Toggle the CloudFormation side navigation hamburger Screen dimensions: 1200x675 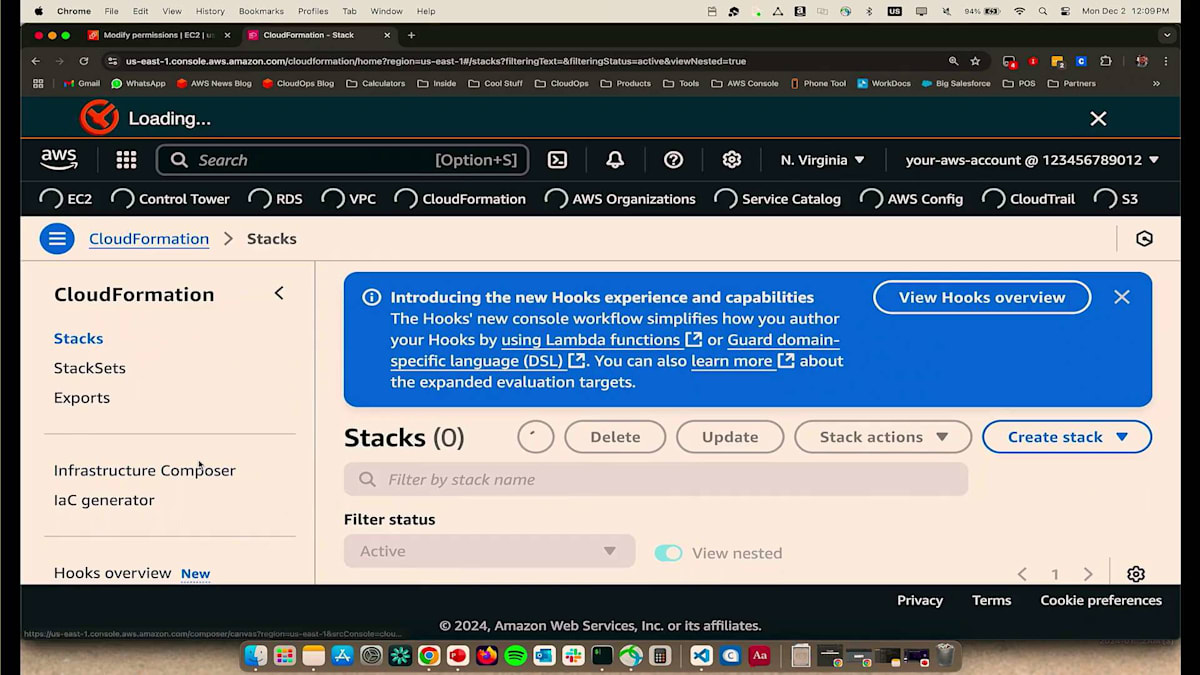[57, 239]
